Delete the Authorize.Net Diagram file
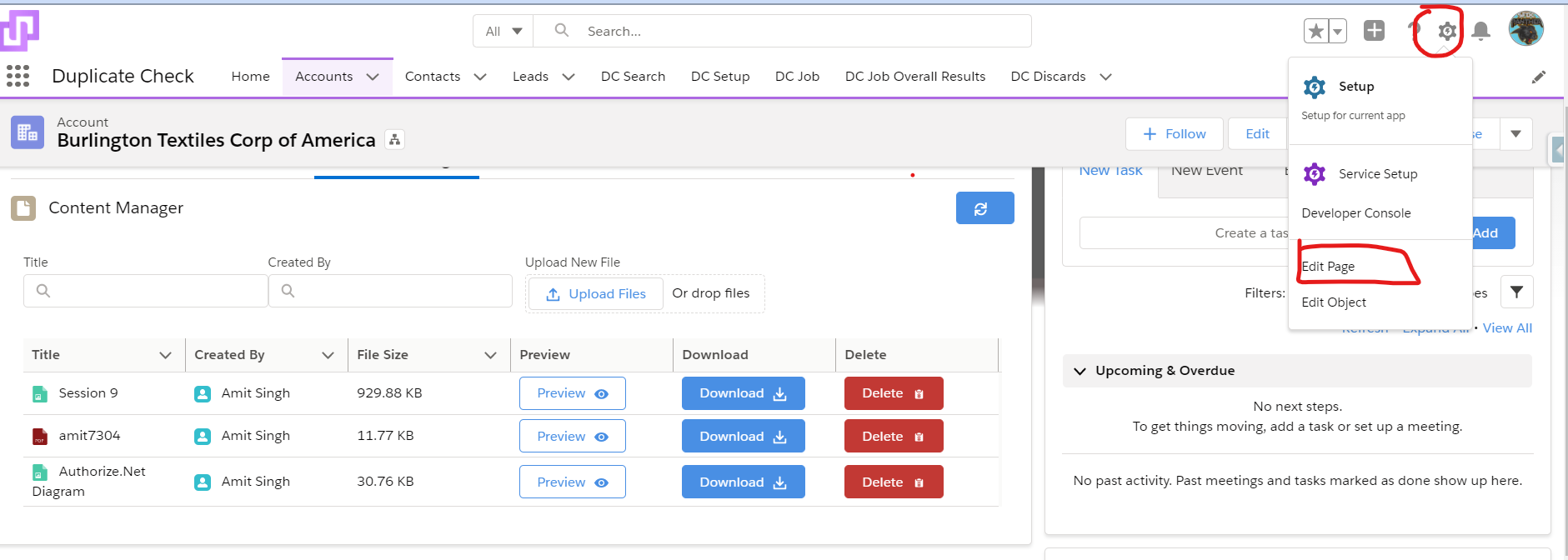Viewport: 1568px width, 560px height. pos(893,482)
